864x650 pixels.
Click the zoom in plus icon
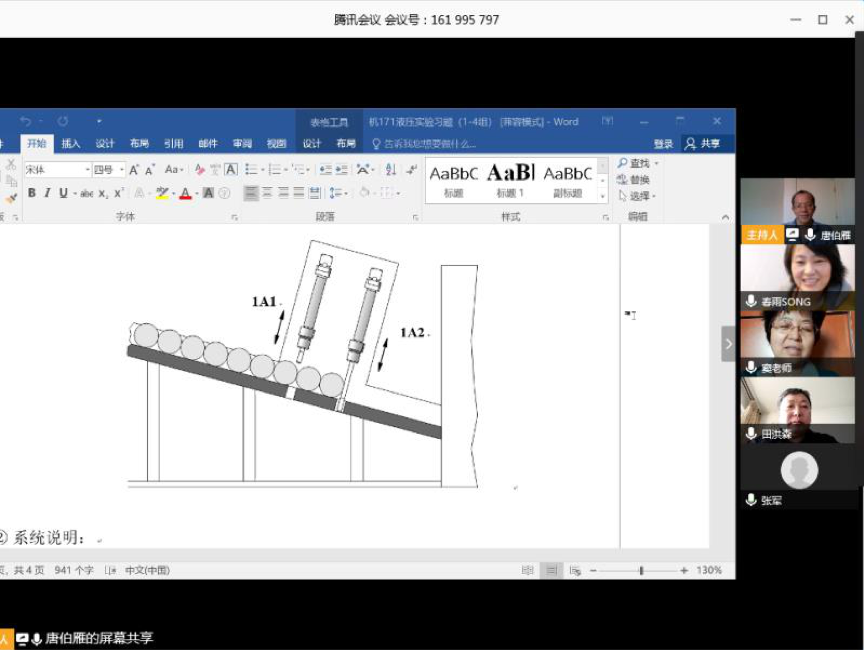tap(684, 570)
